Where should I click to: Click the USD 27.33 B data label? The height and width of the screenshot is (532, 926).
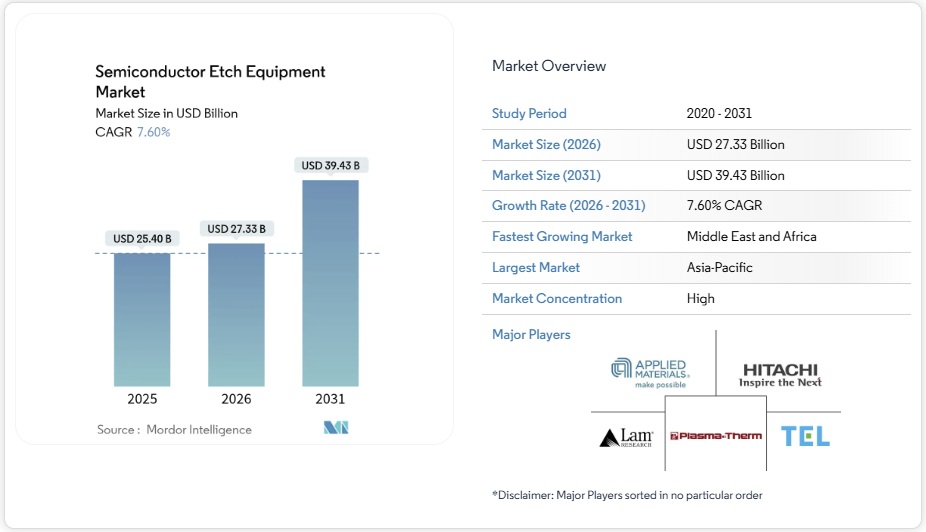click(236, 229)
